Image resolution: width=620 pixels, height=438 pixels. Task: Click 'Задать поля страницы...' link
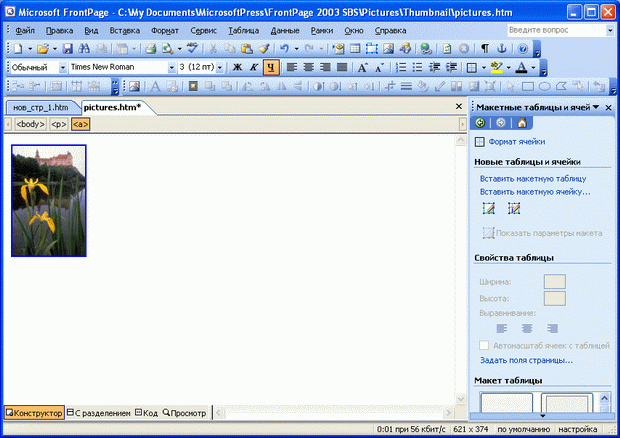[526, 360]
